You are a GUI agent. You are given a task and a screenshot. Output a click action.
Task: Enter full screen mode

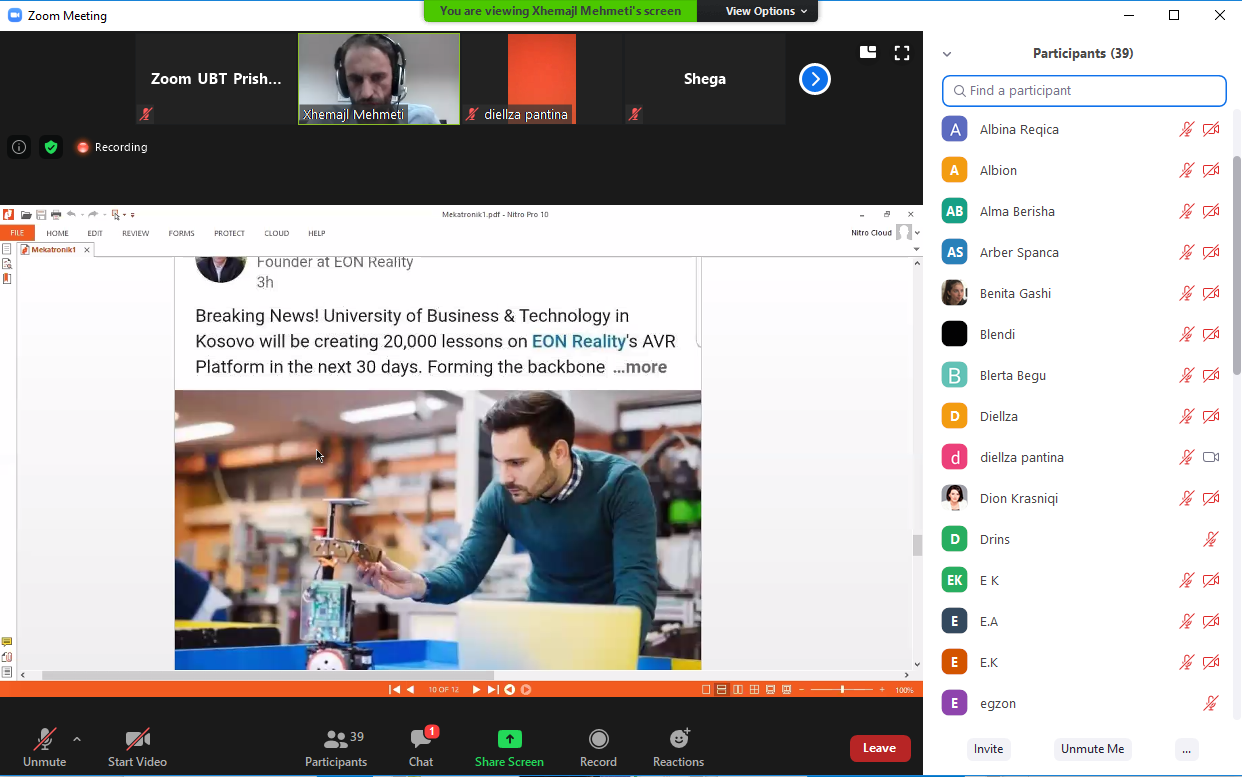click(x=902, y=53)
